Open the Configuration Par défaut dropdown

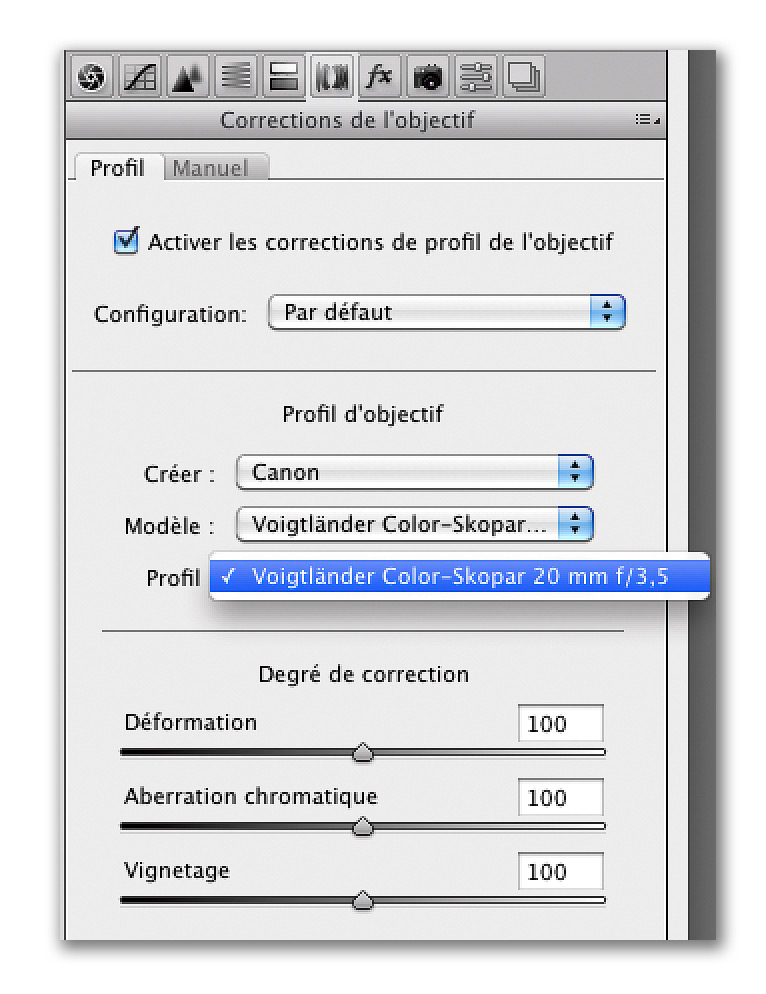(x=446, y=312)
